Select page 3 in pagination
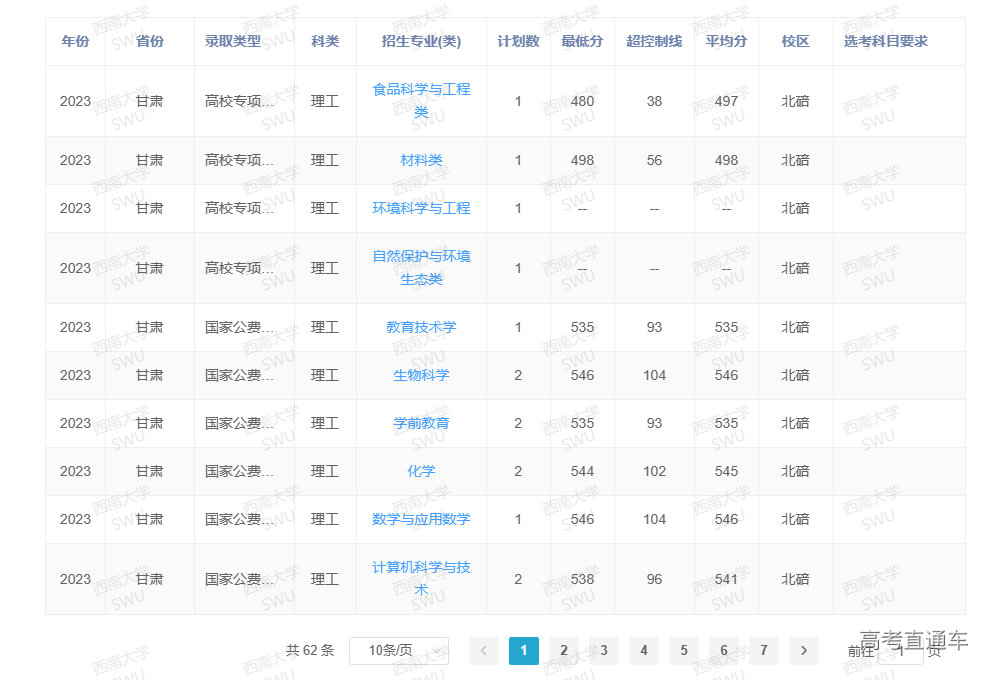997x680 pixels. (604, 651)
